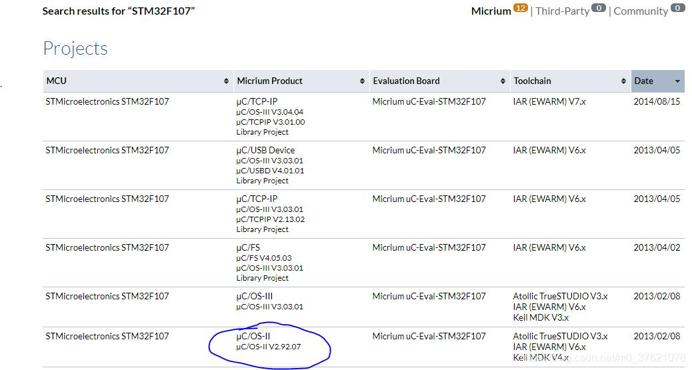Switch to the Micrium results tab

tap(491, 11)
